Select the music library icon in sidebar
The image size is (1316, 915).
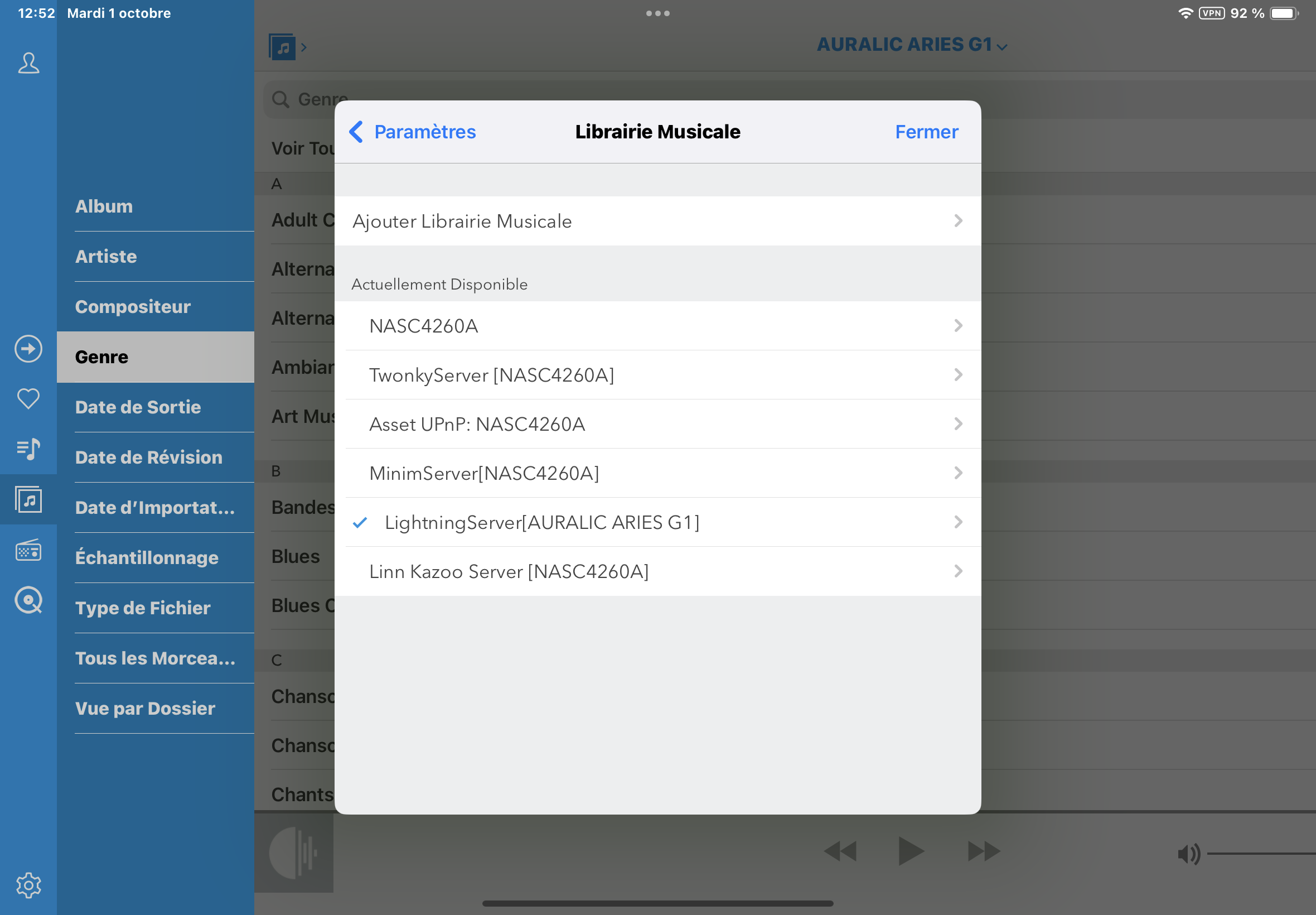click(28, 500)
